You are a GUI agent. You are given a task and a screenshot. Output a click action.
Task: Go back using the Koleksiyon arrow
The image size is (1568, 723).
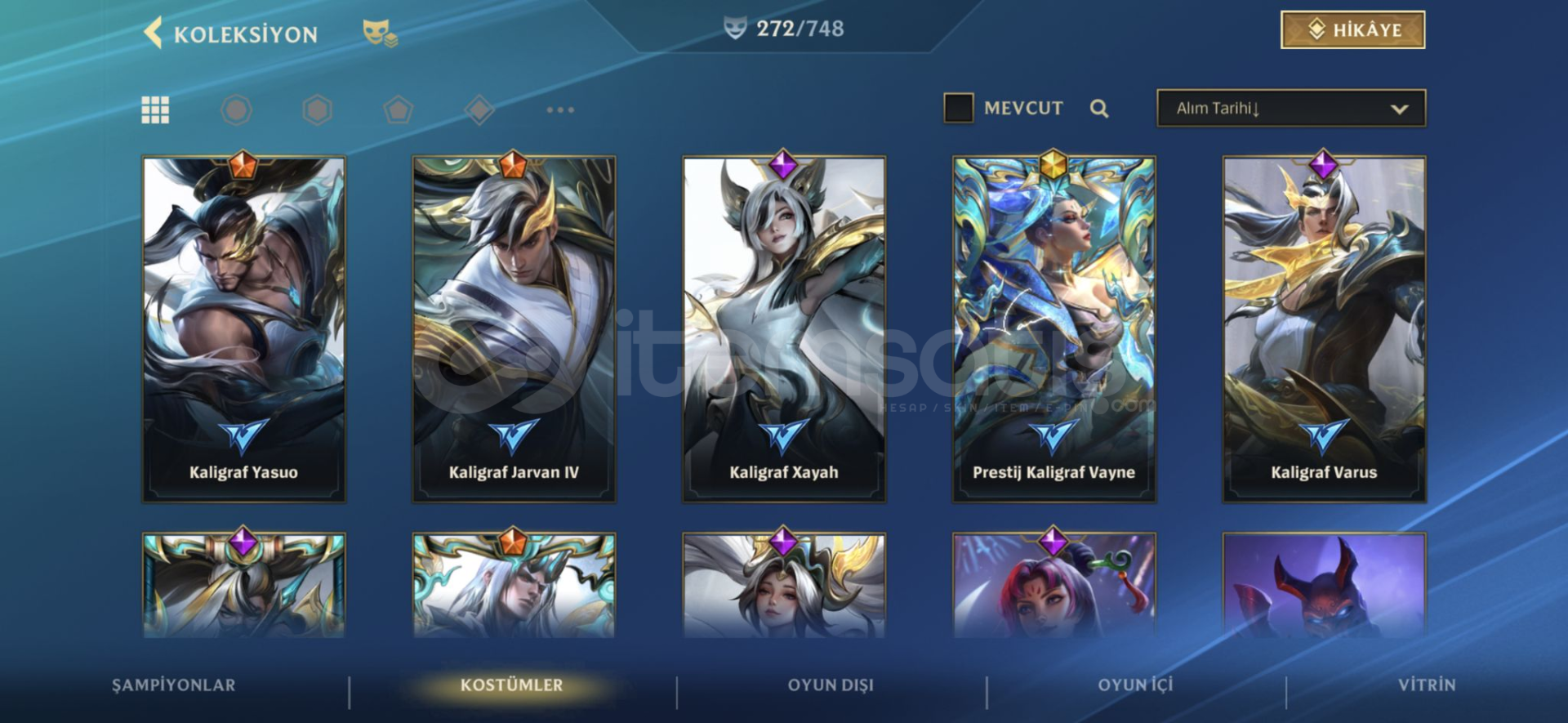(x=153, y=33)
